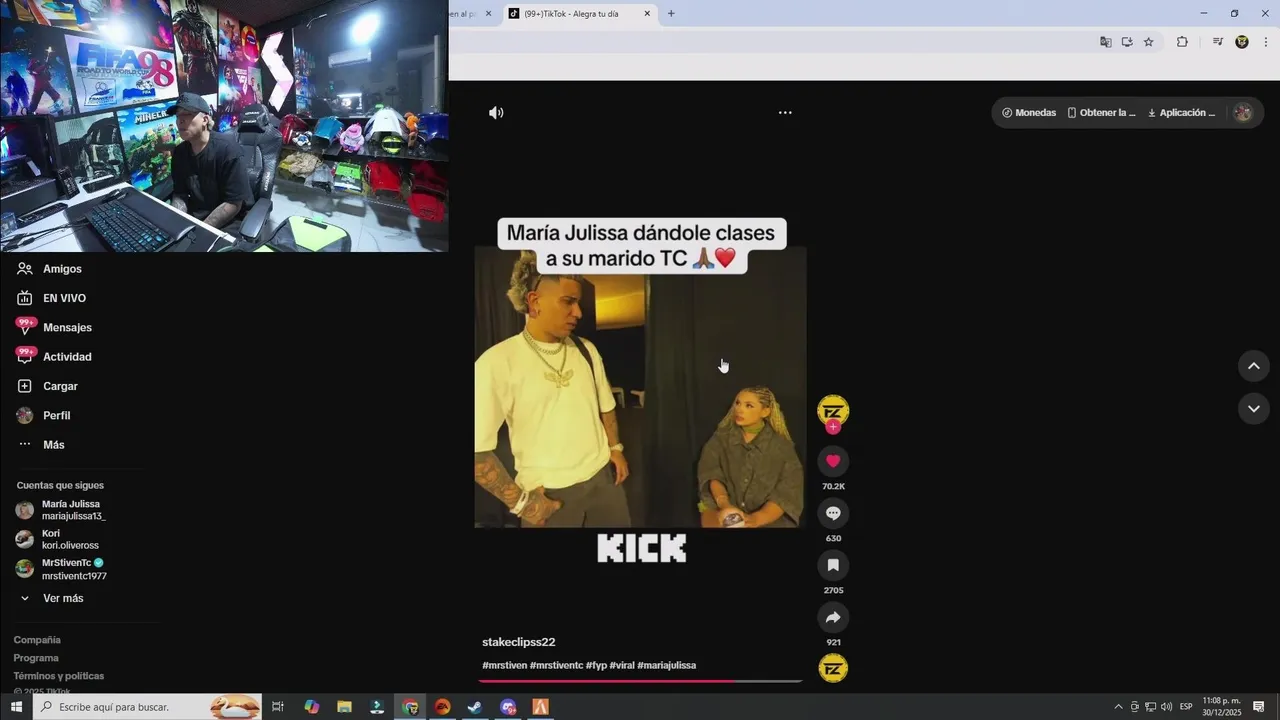Open the sound disc icon below share

click(x=833, y=668)
